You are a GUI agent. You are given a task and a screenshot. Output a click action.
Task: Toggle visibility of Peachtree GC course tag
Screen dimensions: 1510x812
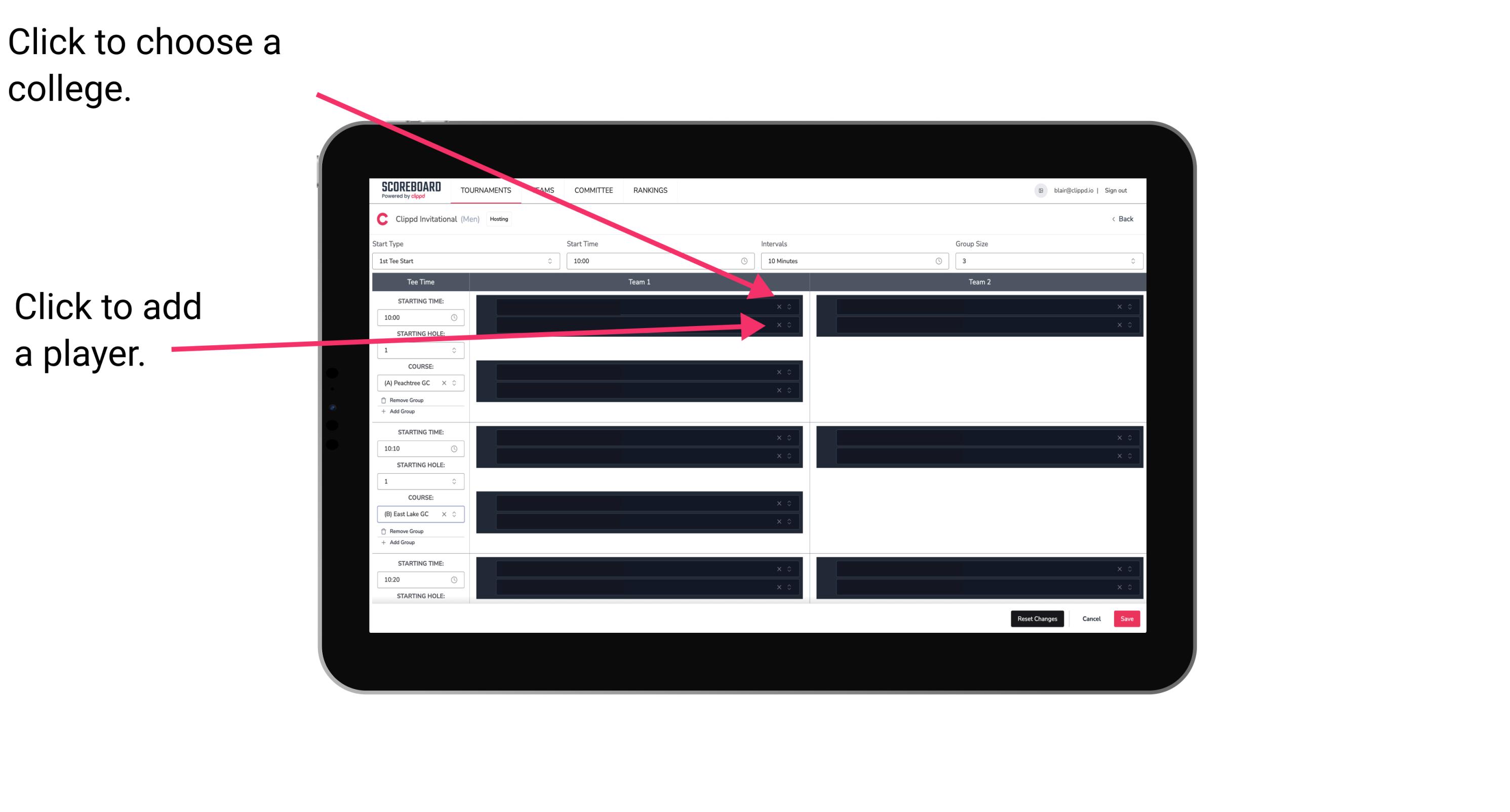[x=457, y=383]
